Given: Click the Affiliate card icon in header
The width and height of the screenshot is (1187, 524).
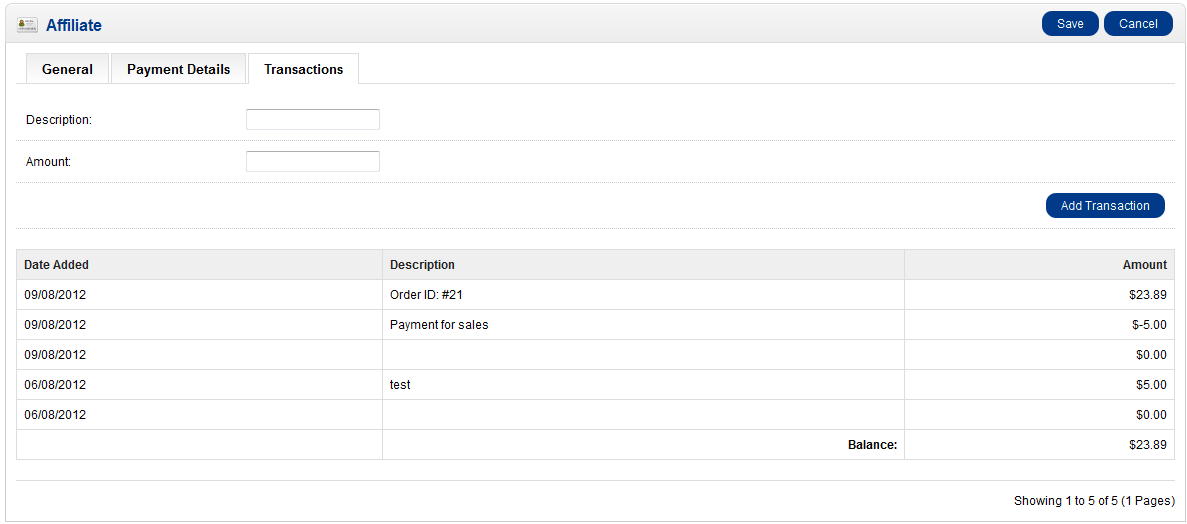Looking at the screenshot, I should click(x=27, y=25).
